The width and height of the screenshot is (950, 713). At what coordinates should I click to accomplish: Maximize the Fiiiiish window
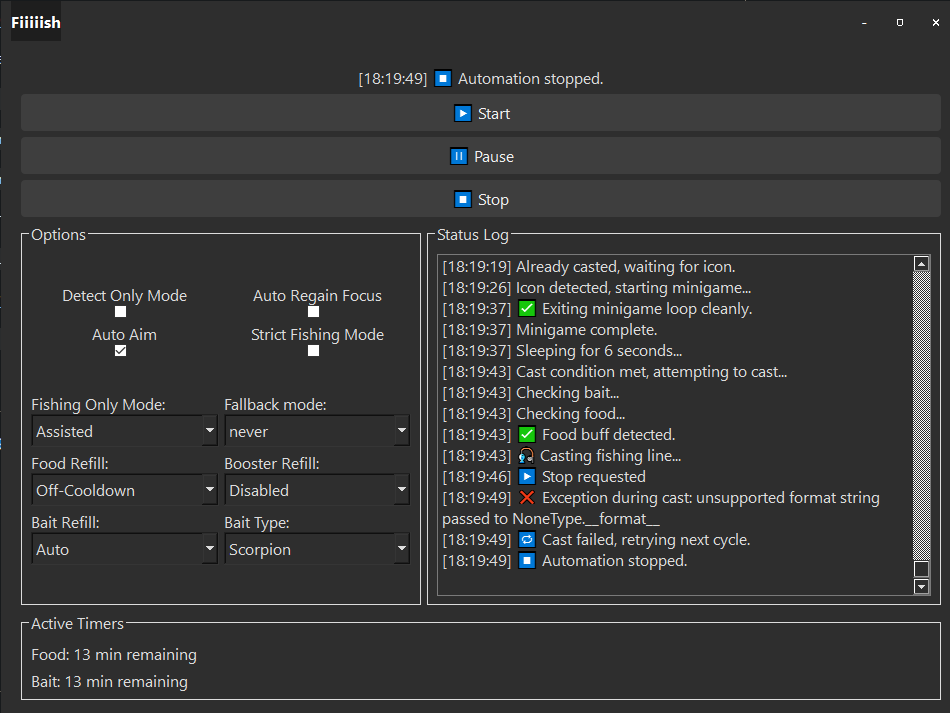click(x=900, y=22)
